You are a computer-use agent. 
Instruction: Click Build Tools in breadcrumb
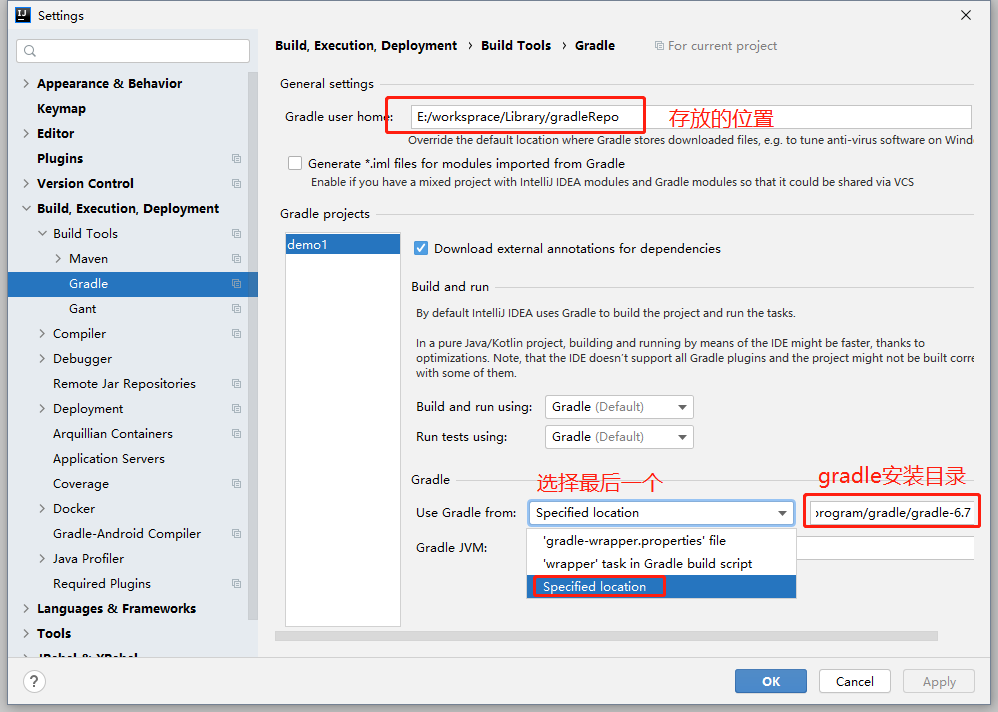516,46
